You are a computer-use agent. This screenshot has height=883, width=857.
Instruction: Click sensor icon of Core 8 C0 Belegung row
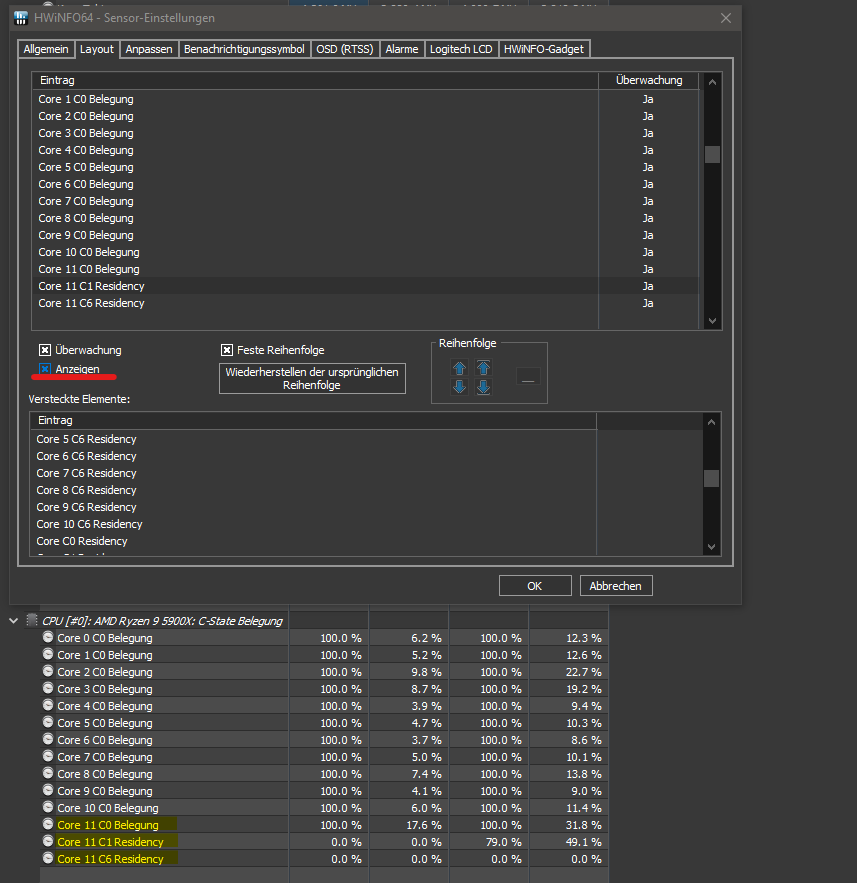coord(48,773)
